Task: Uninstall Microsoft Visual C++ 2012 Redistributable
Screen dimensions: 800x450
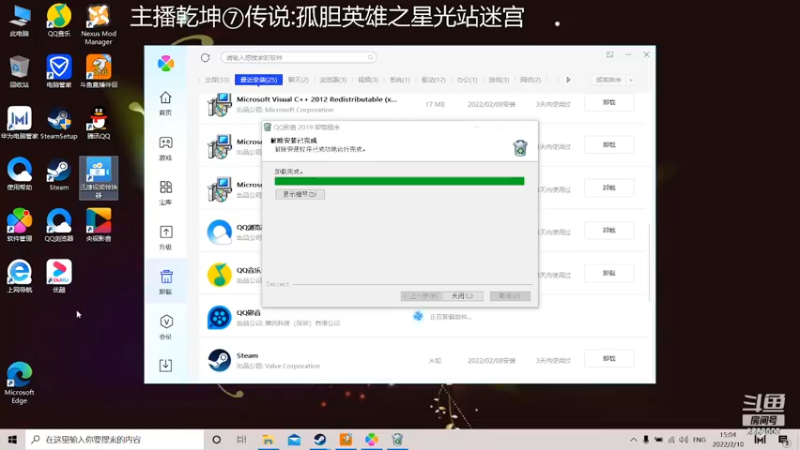Action: 609,103
